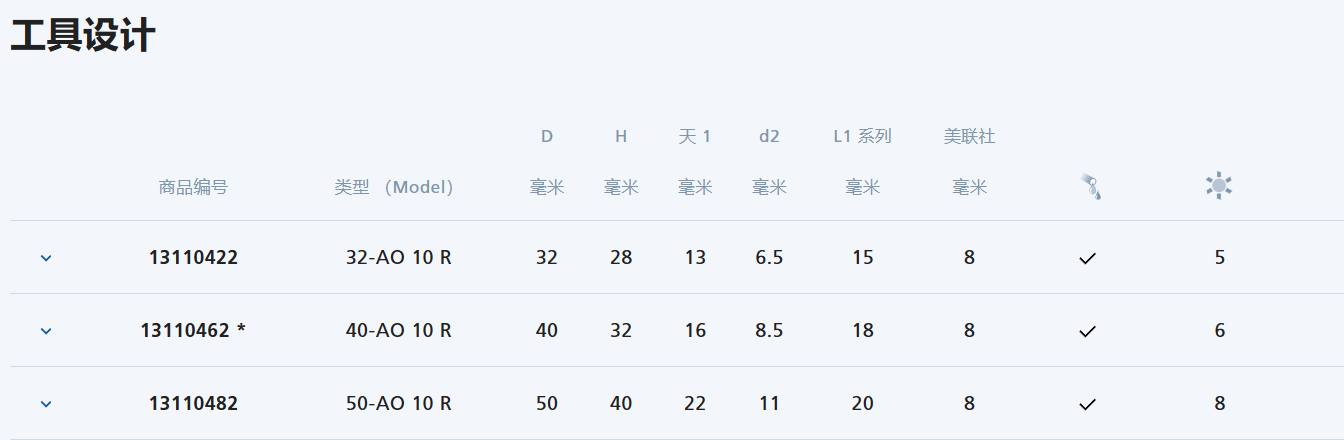Open product number 13110482

pyautogui.click(x=193, y=404)
